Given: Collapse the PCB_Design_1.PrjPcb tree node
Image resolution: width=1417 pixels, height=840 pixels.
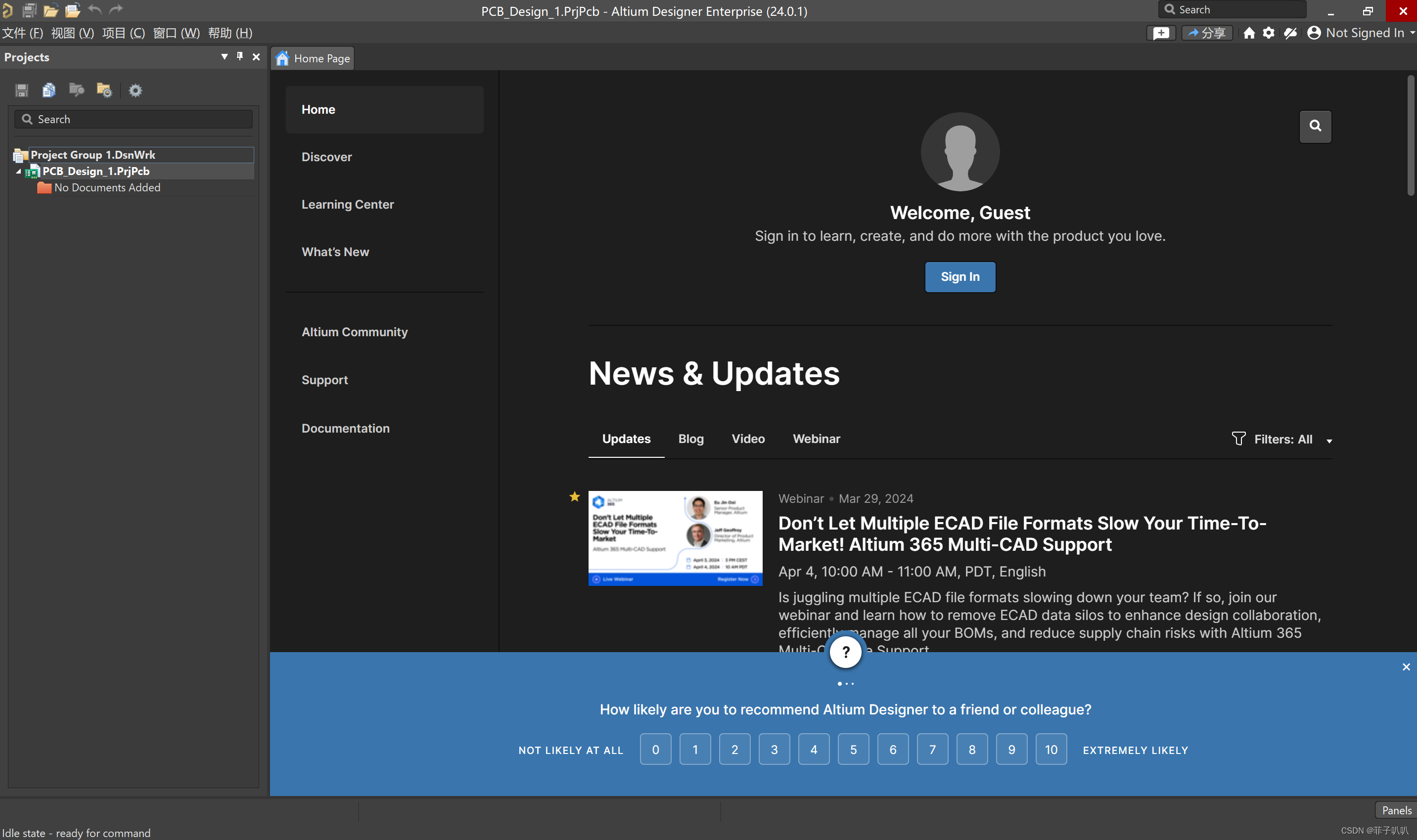Looking at the screenshot, I should 18,171.
